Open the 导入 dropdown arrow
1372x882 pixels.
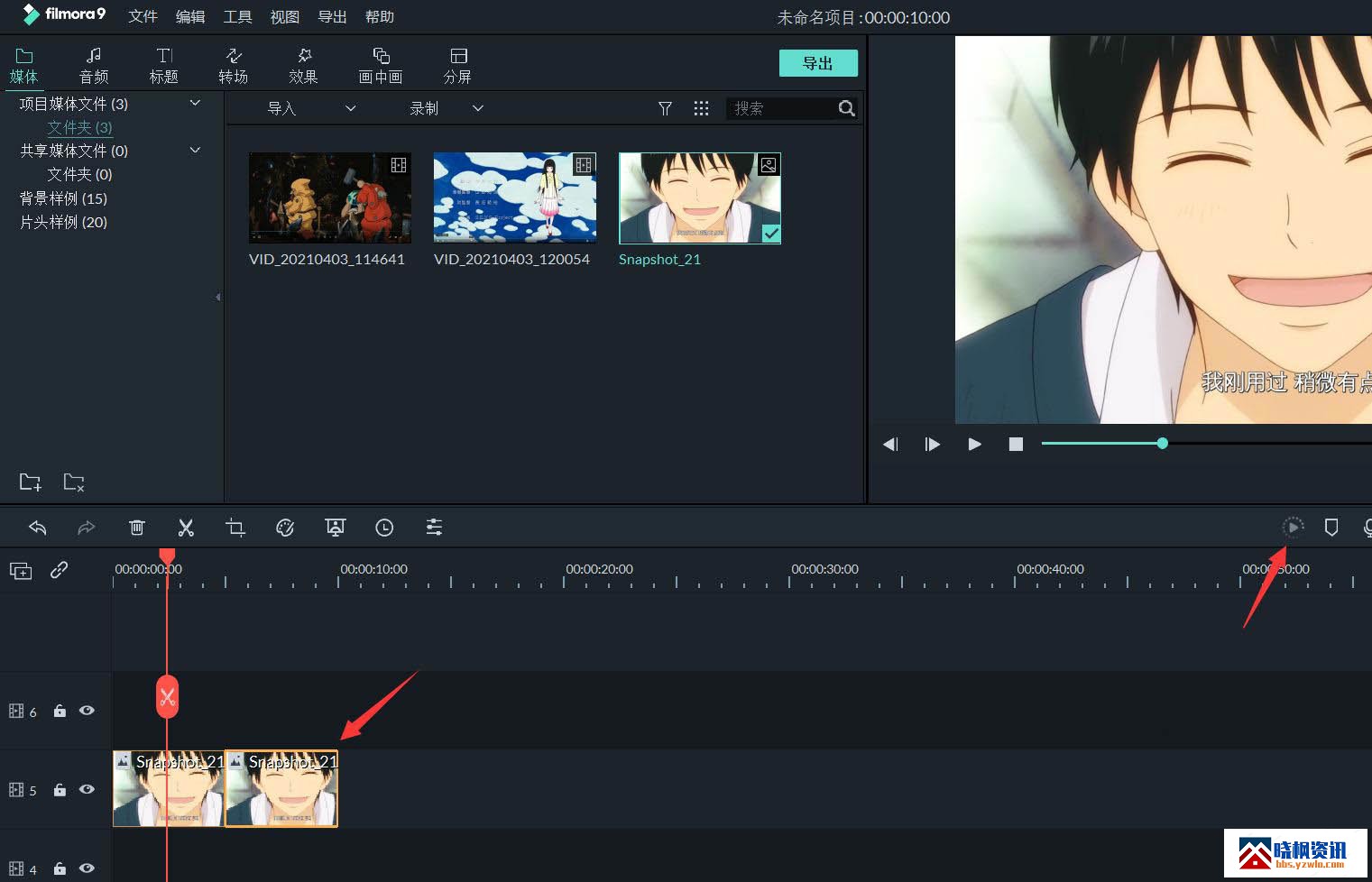(x=351, y=108)
